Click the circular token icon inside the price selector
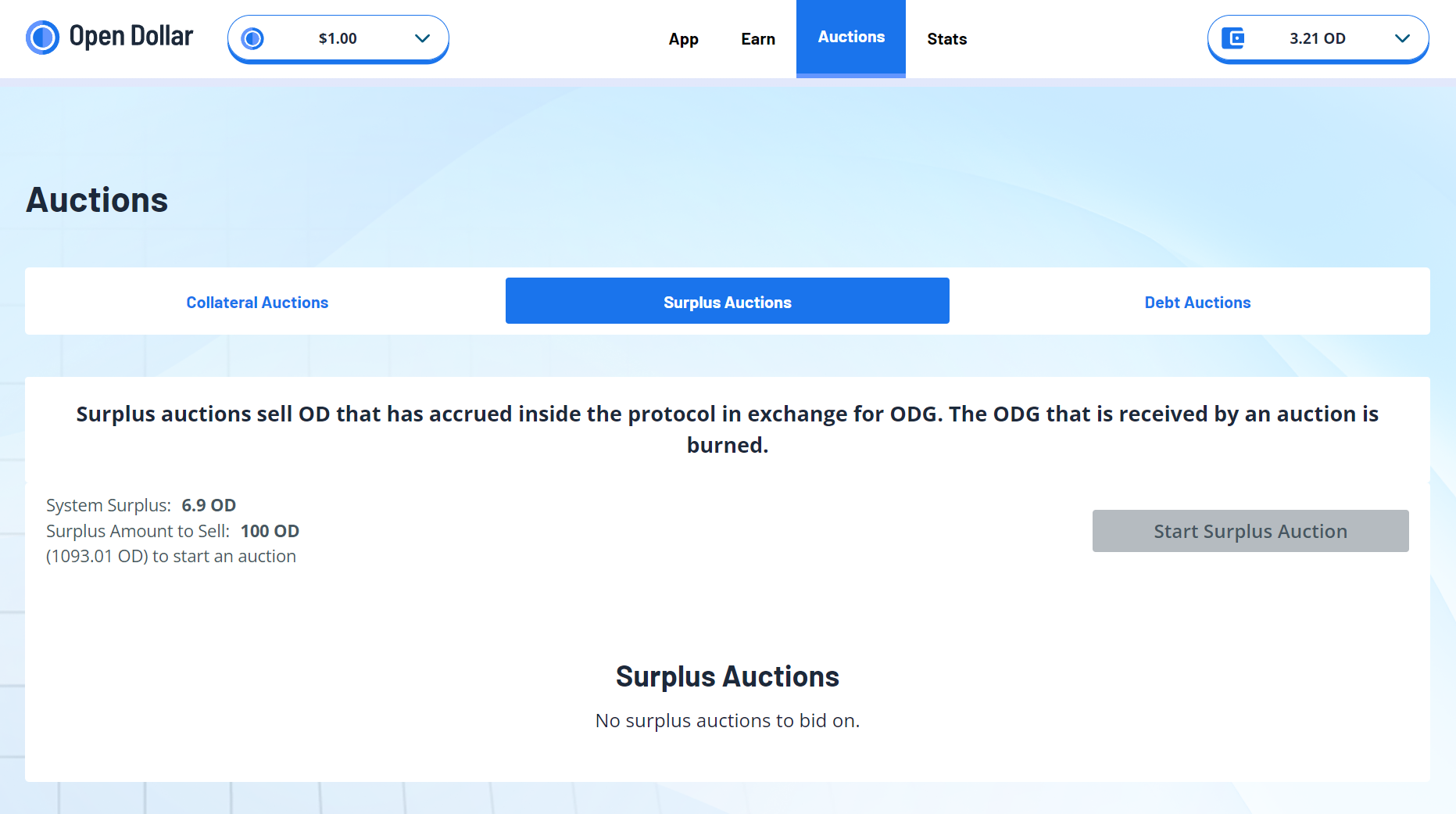This screenshot has width=1456, height=814. [x=252, y=38]
